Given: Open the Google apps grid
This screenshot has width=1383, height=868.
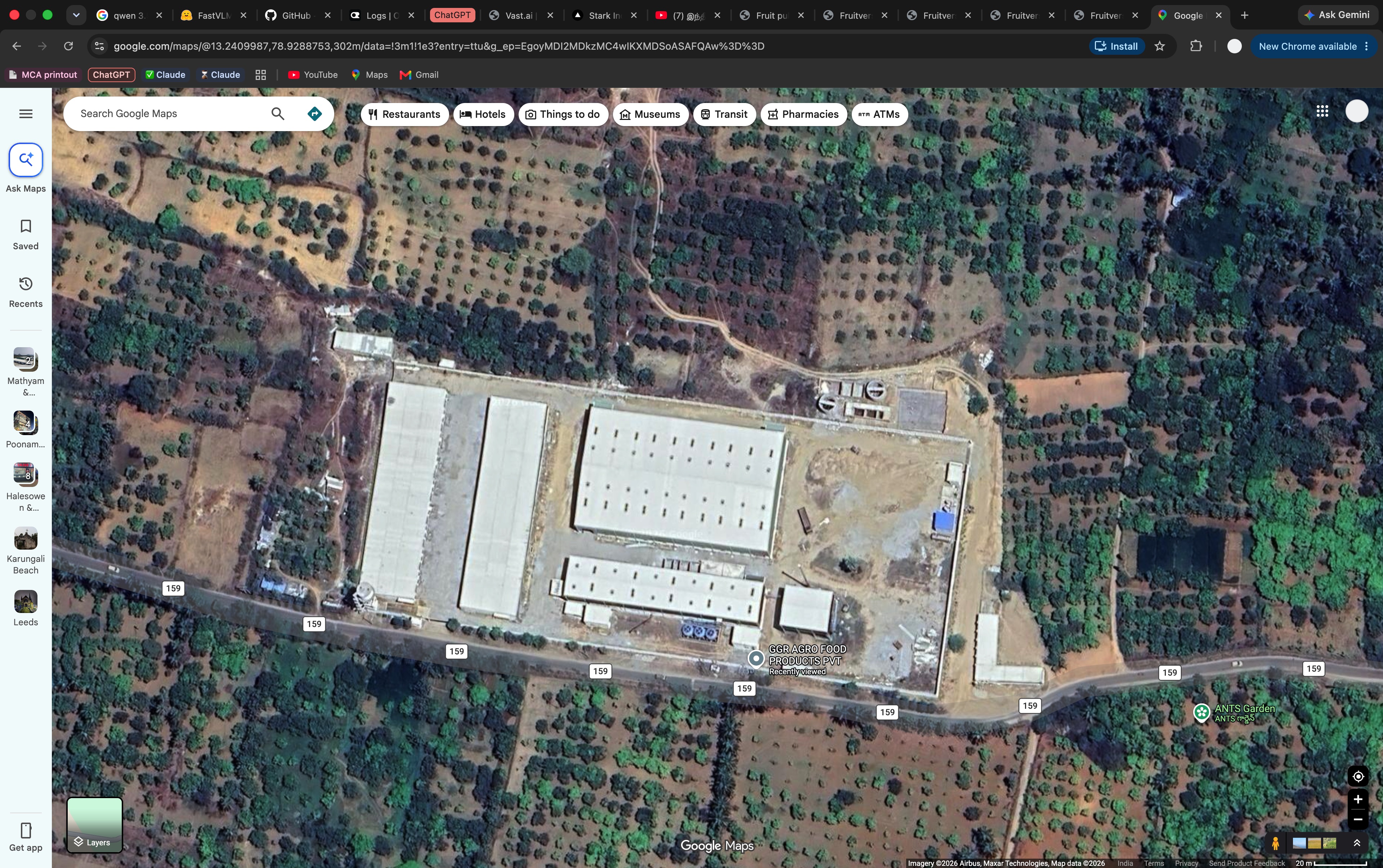Looking at the screenshot, I should [1322, 111].
